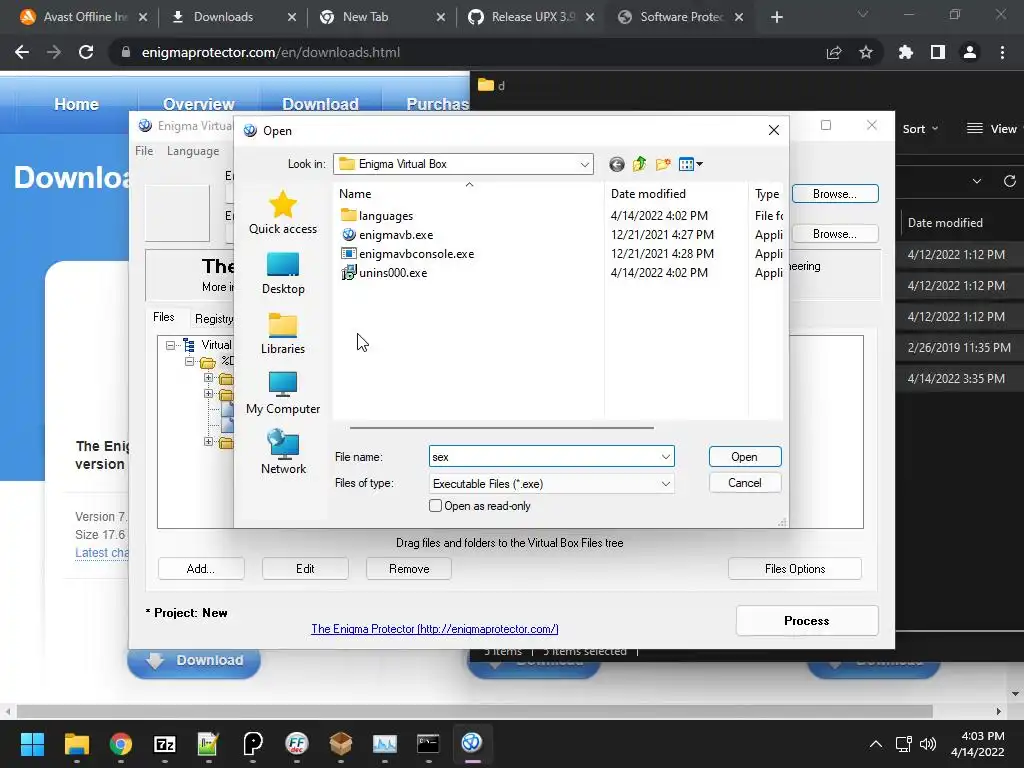Cancel the Open dialog
Image resolution: width=1024 pixels, height=768 pixels.
[x=744, y=483]
